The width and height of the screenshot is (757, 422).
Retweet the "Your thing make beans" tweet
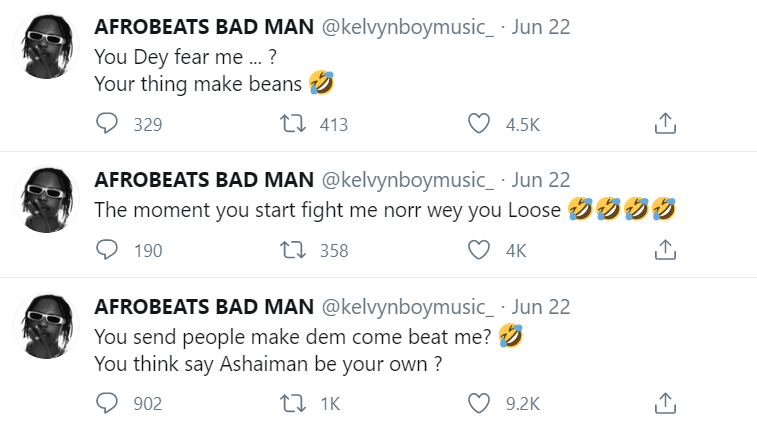pos(294,124)
